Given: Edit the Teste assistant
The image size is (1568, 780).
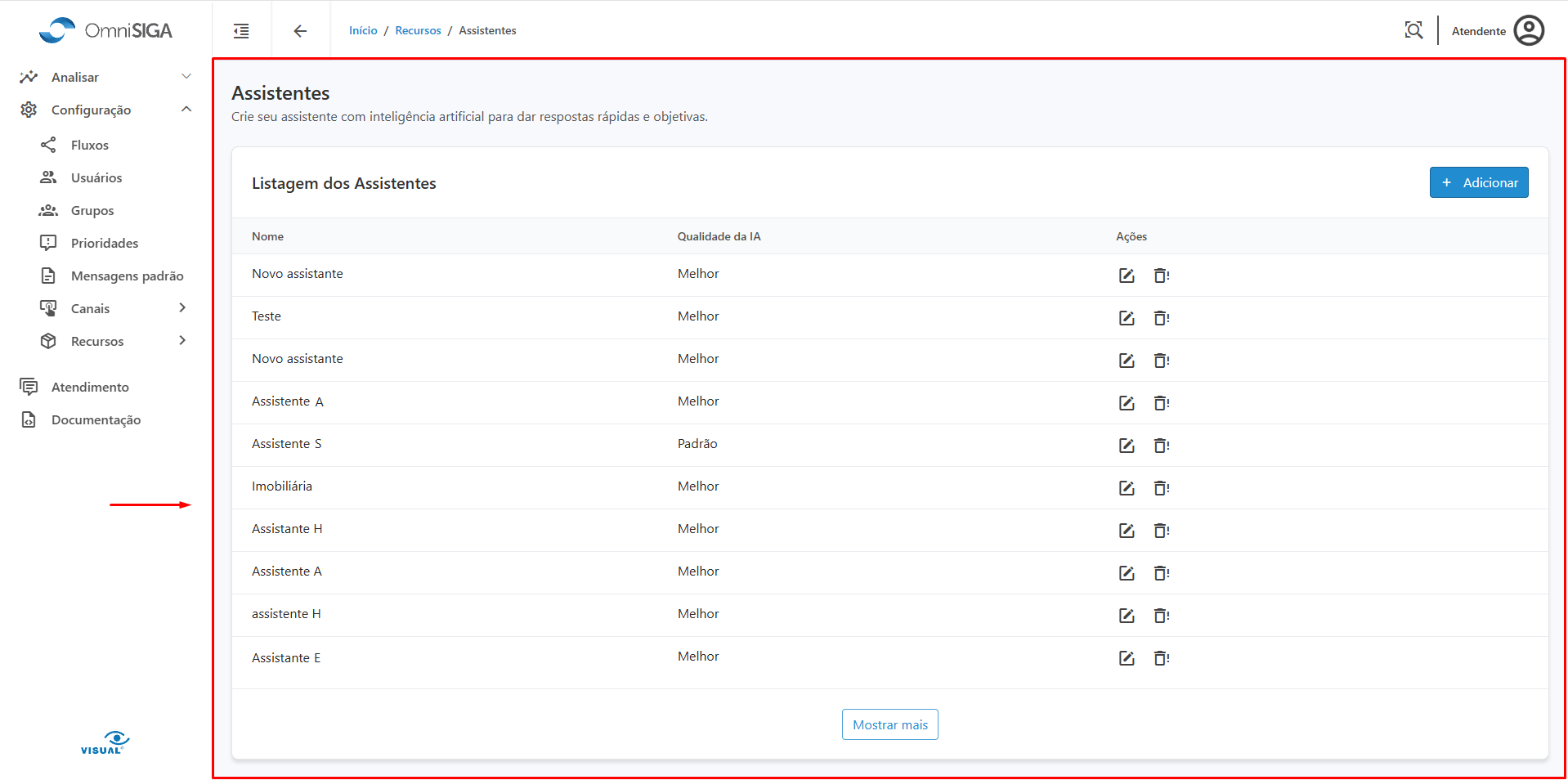Looking at the screenshot, I should [x=1127, y=318].
